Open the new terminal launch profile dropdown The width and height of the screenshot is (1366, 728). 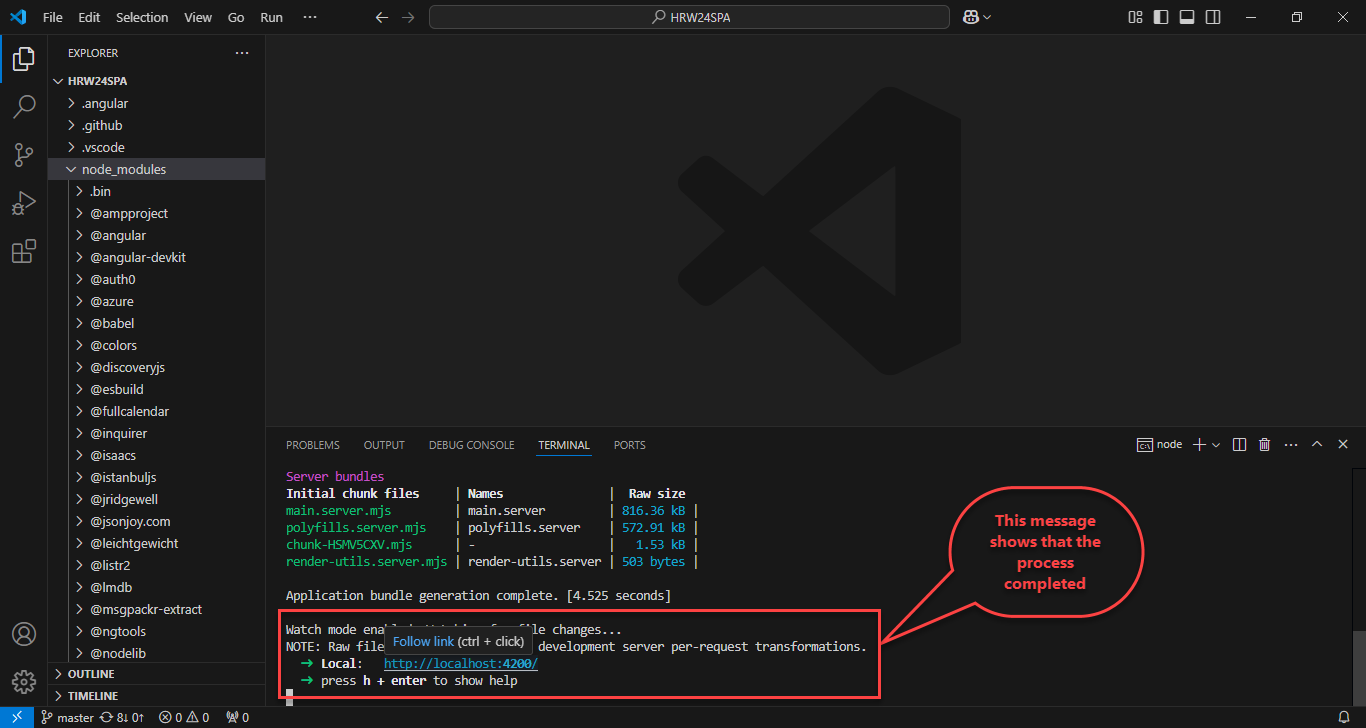[x=1216, y=445]
